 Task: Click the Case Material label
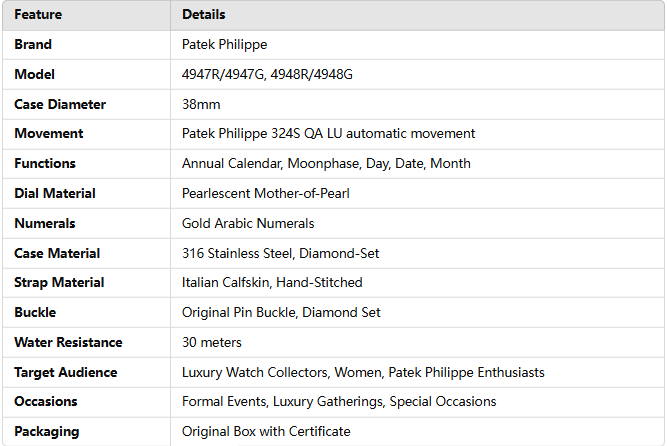(57, 253)
